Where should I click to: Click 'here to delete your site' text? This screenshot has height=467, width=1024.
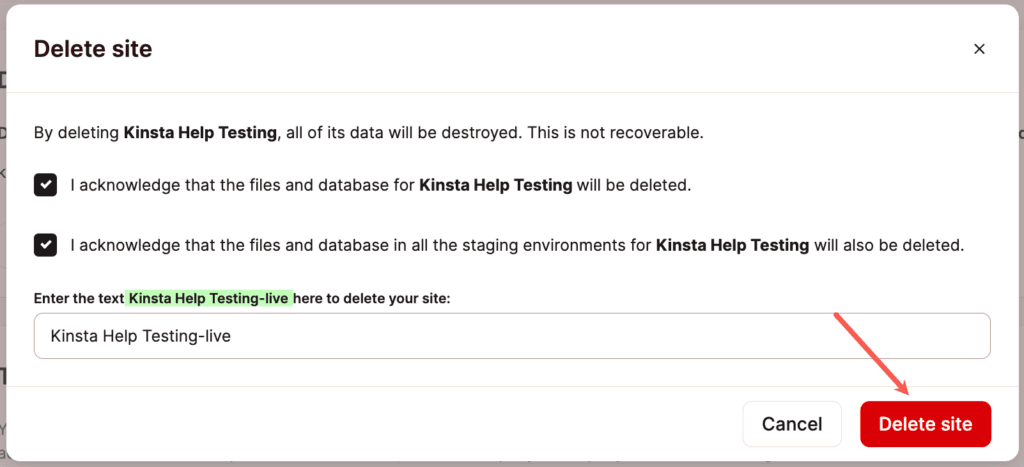click(373, 298)
